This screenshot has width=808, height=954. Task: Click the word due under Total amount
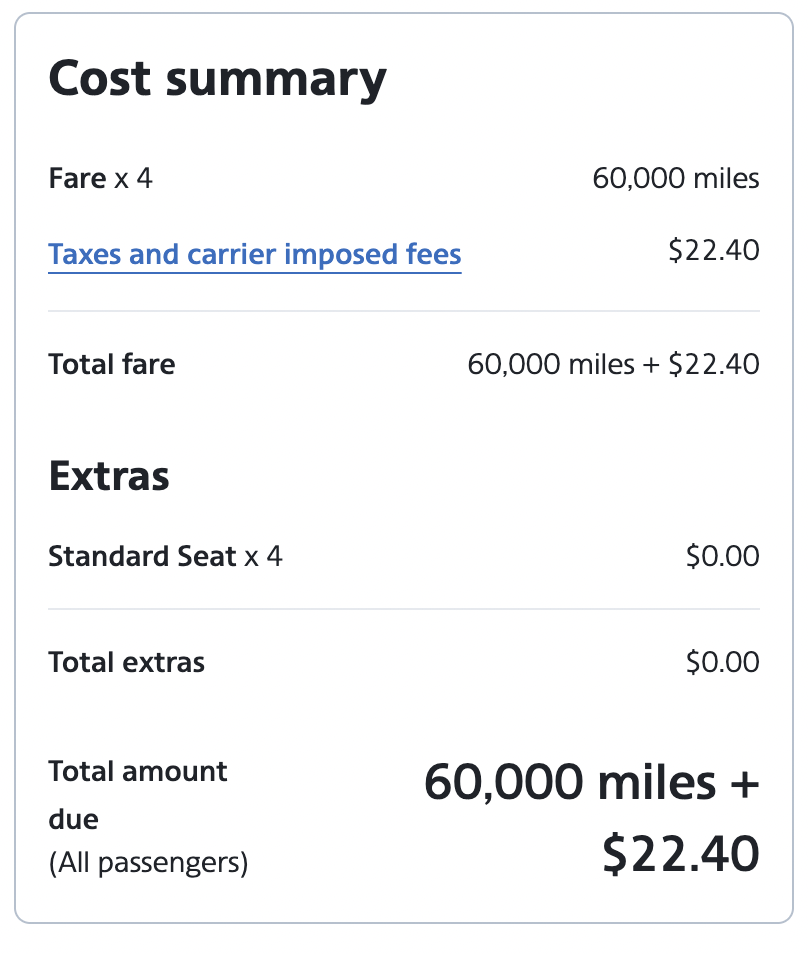73,819
